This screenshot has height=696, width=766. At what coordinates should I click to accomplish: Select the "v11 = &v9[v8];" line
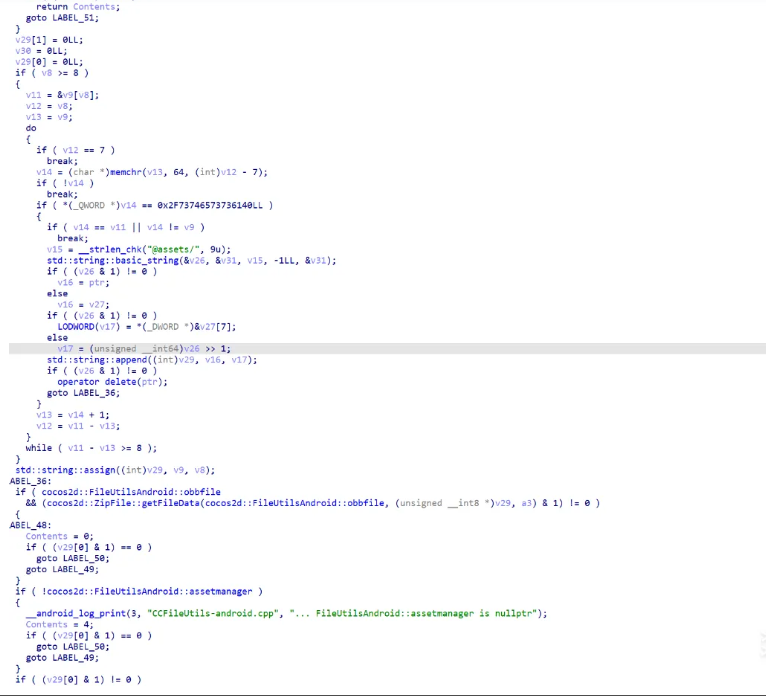click(62, 95)
